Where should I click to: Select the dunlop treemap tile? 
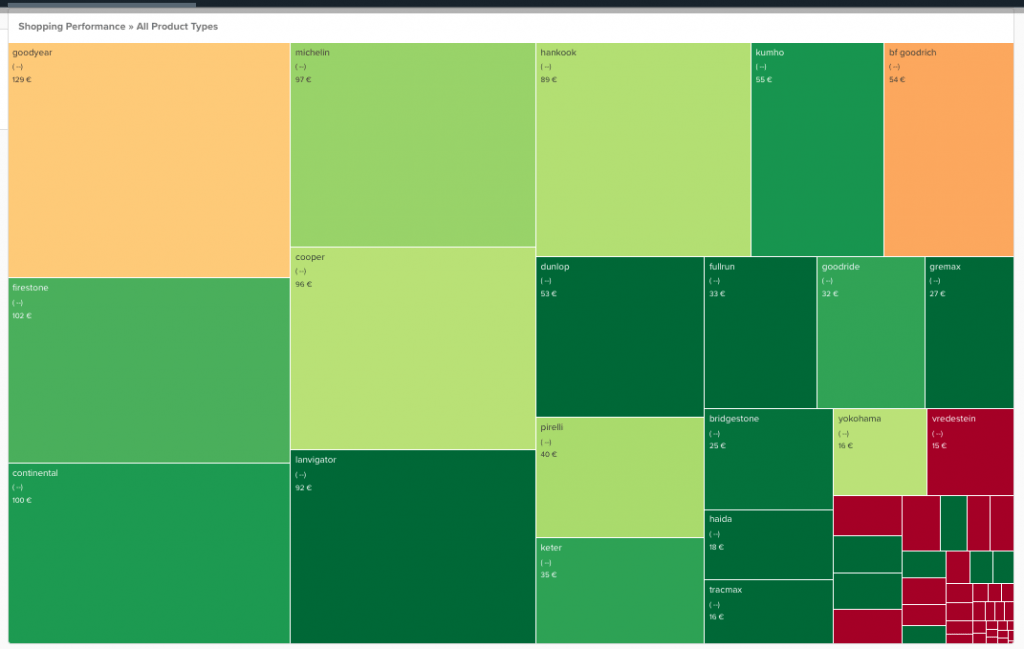click(620, 336)
